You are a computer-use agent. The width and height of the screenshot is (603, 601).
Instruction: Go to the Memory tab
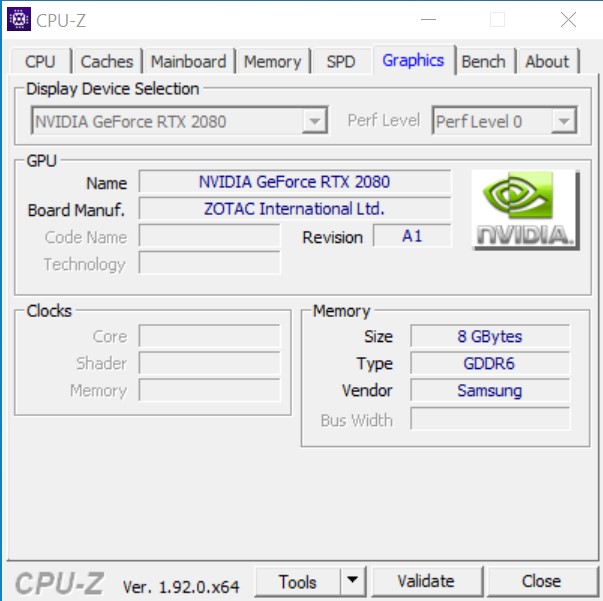pyautogui.click(x=273, y=62)
